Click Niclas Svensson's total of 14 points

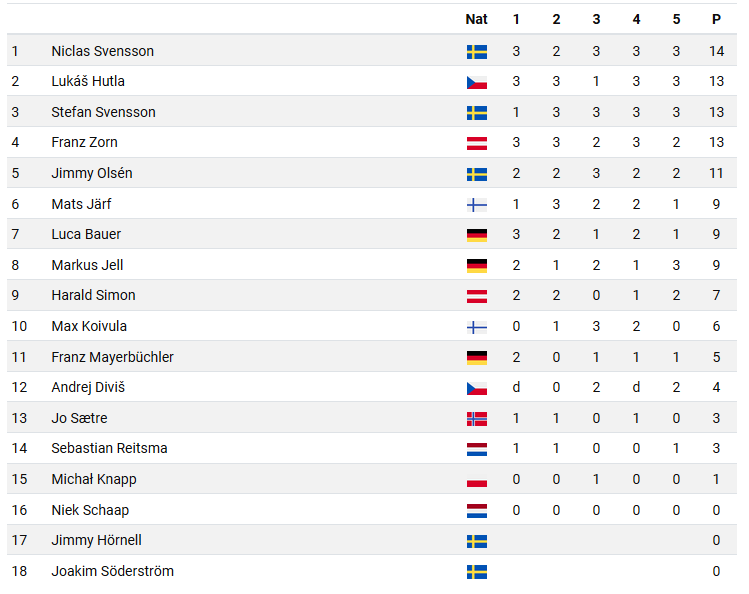(716, 51)
